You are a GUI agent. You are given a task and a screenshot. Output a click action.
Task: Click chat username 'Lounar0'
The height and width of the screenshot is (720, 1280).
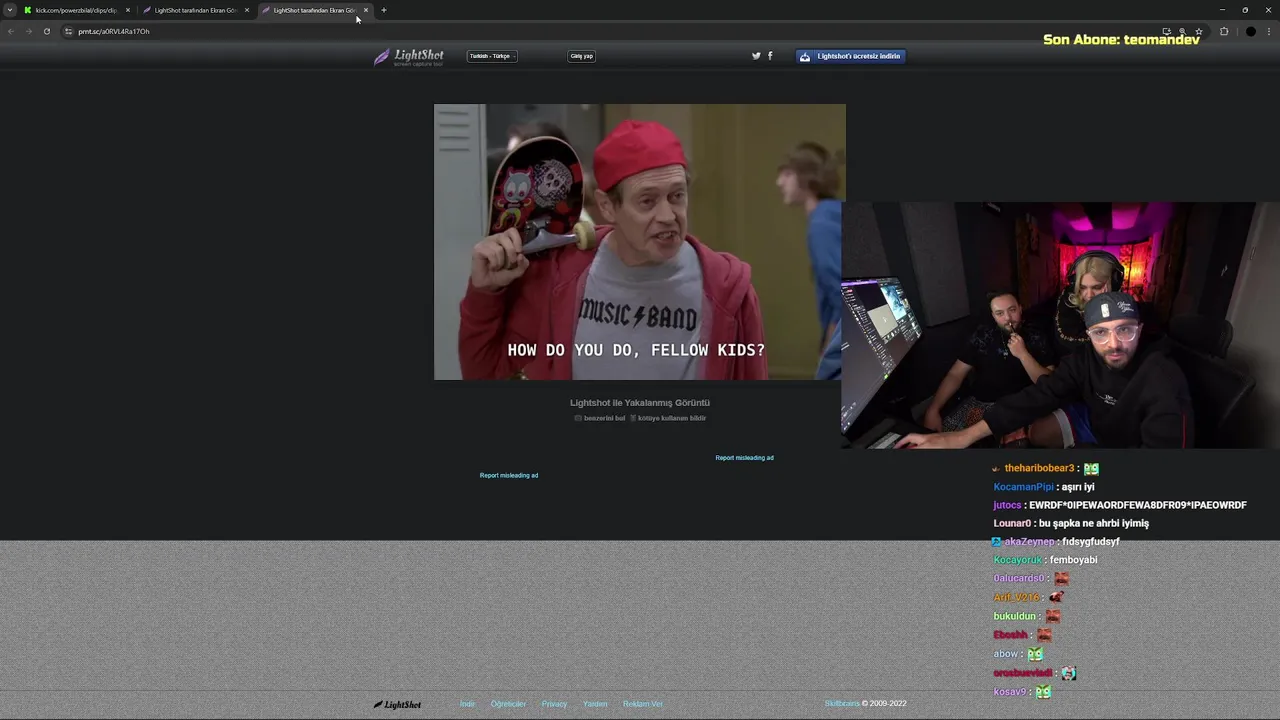coord(1012,523)
